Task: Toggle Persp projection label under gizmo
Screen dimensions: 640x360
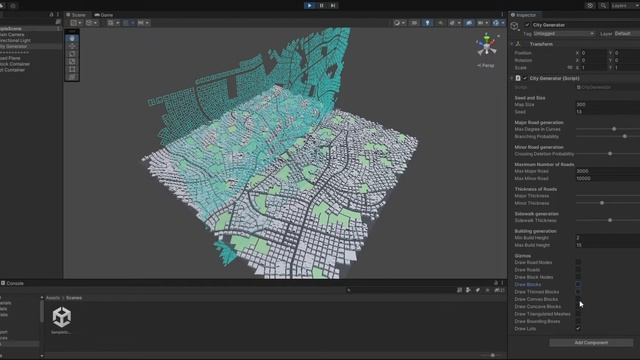Action: pyautogui.click(x=486, y=65)
